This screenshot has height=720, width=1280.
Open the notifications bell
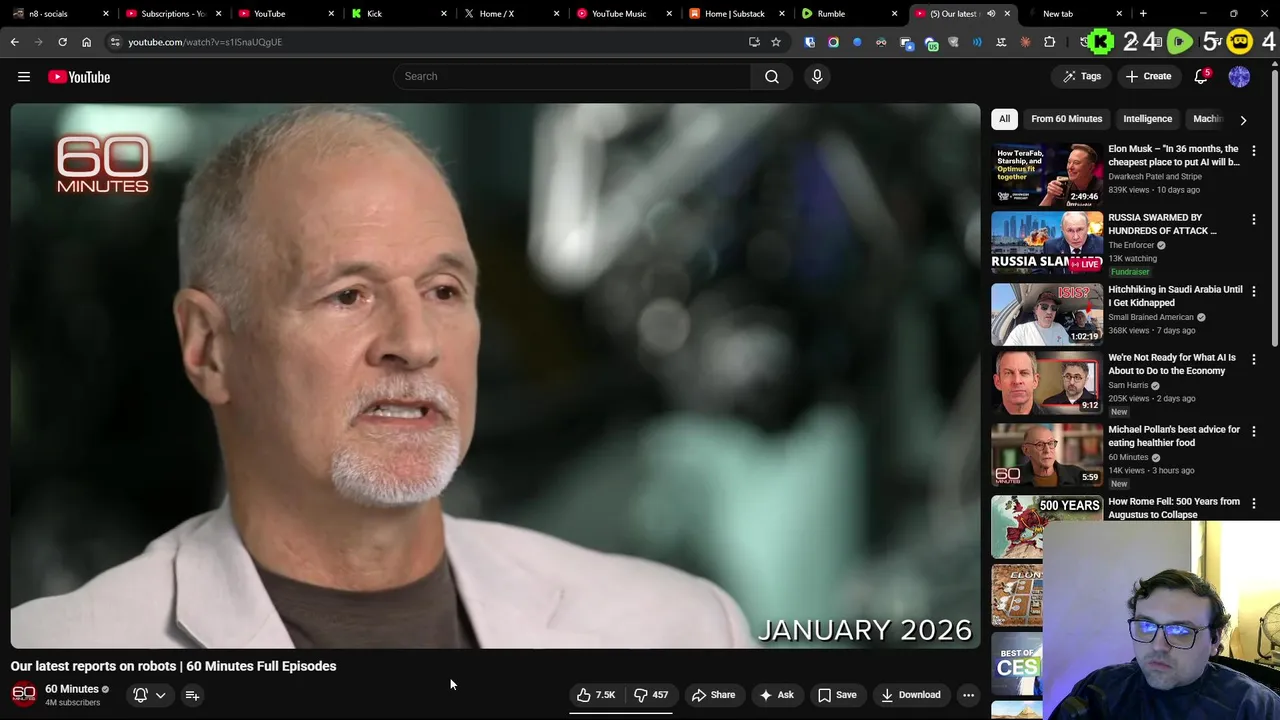coord(1201,76)
